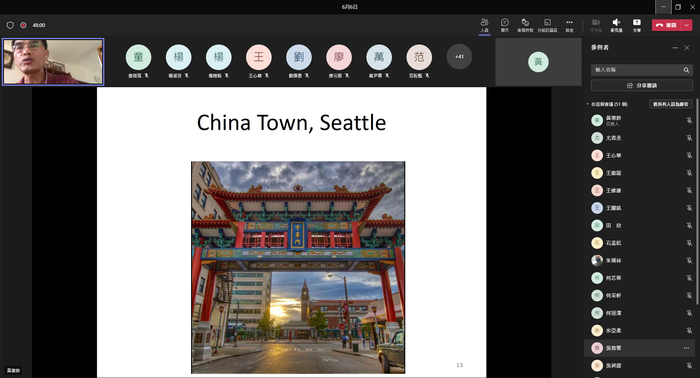Viewport: 700px width, 378px height.
Task: Click the presenter's webcam video thumbnail
Action: pyautogui.click(x=53, y=62)
